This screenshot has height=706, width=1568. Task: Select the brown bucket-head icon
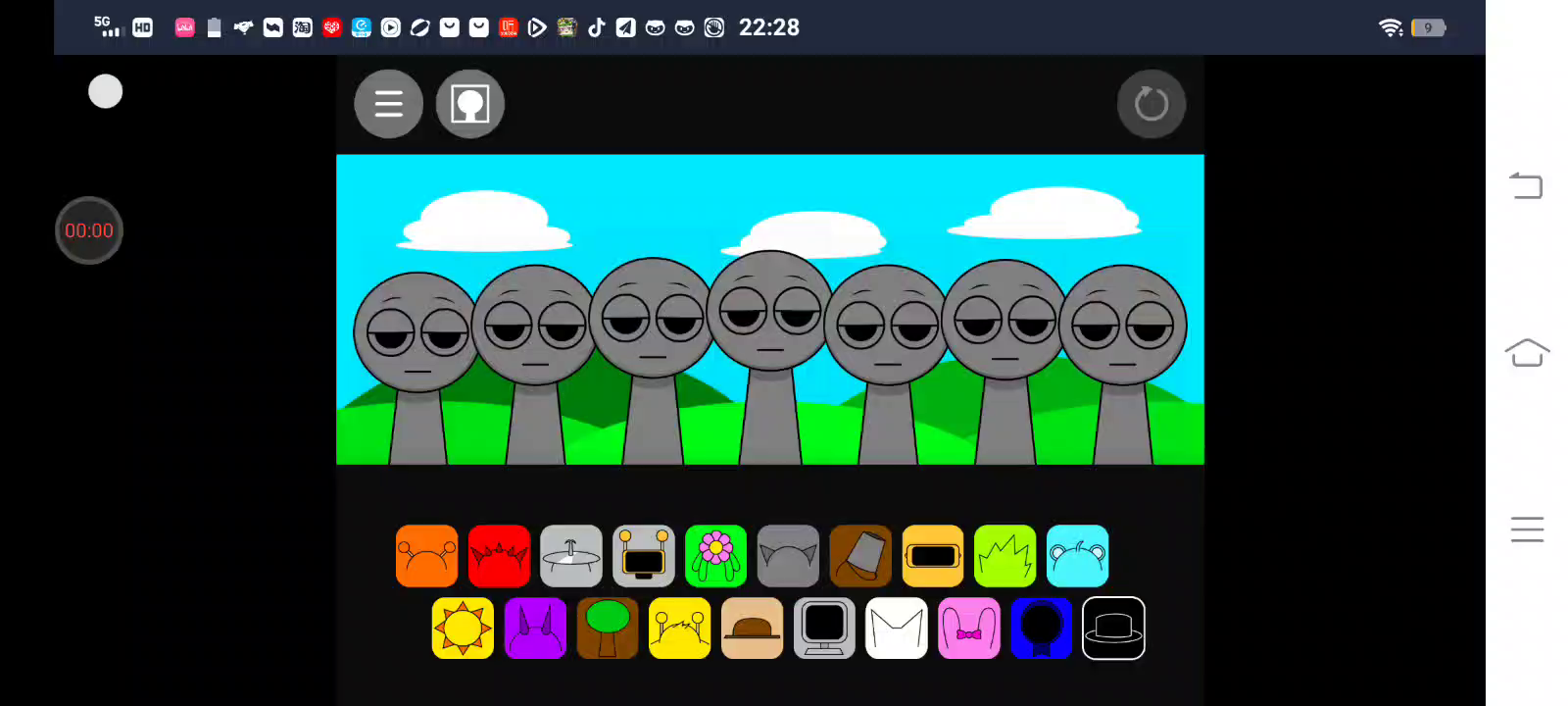pyautogui.click(x=860, y=556)
